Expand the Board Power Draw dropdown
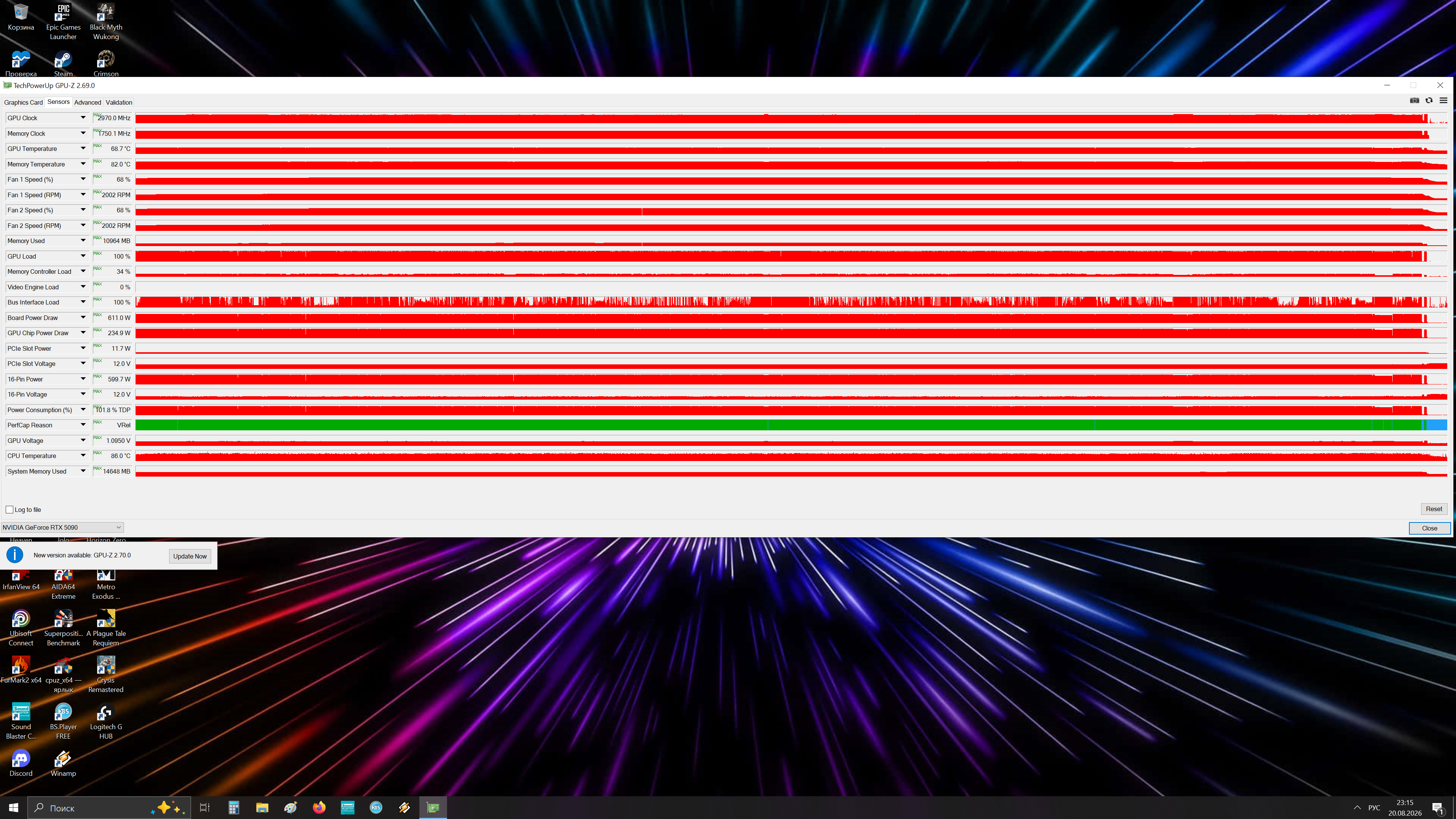1456x819 pixels. coord(83,318)
